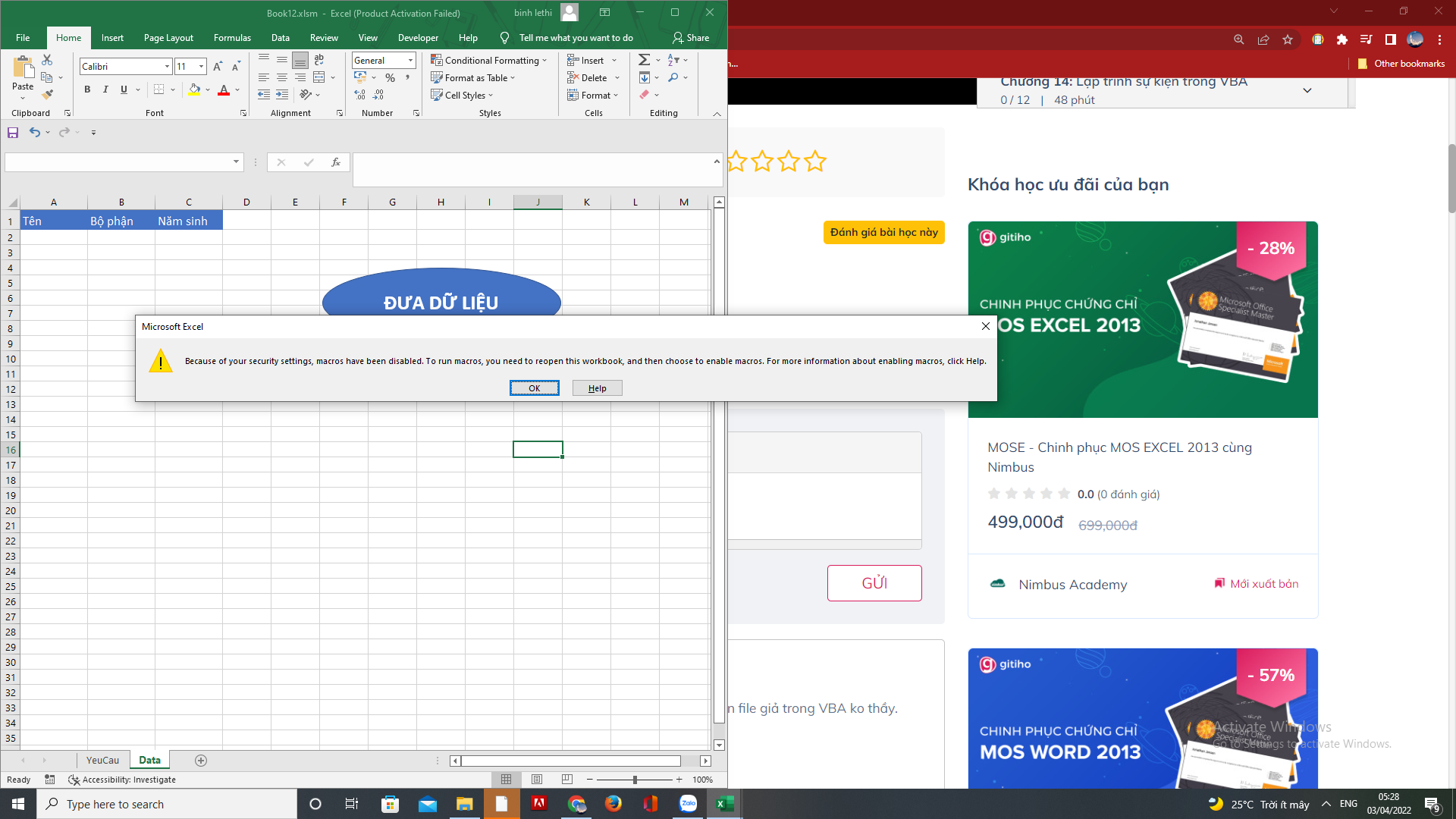Image resolution: width=1456 pixels, height=819 pixels.
Task: Open Format dropdown in Cells group
Action: (x=593, y=96)
